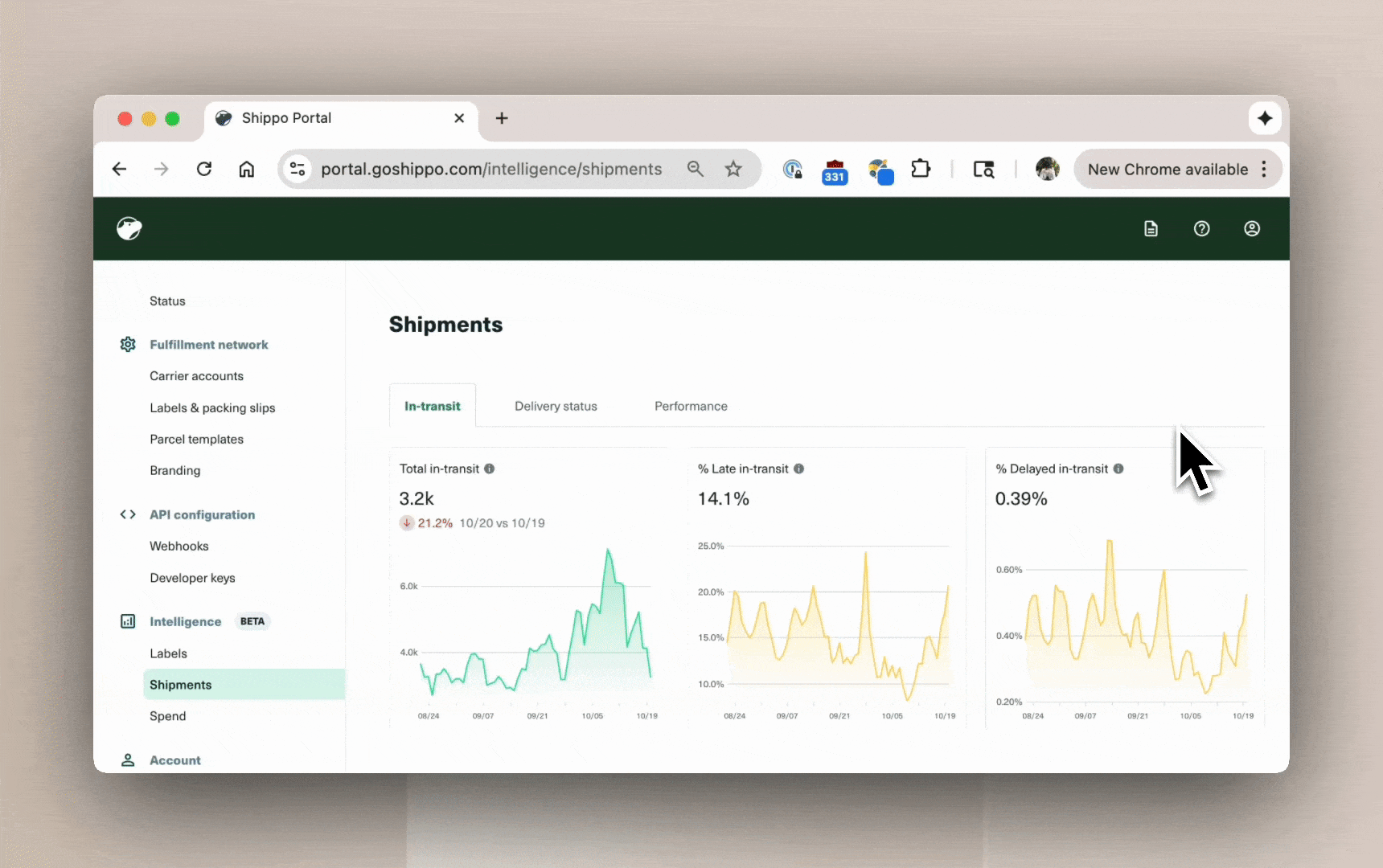This screenshot has height=868, width=1383.
Task: Open Spend under Intelligence
Action: click(x=167, y=716)
